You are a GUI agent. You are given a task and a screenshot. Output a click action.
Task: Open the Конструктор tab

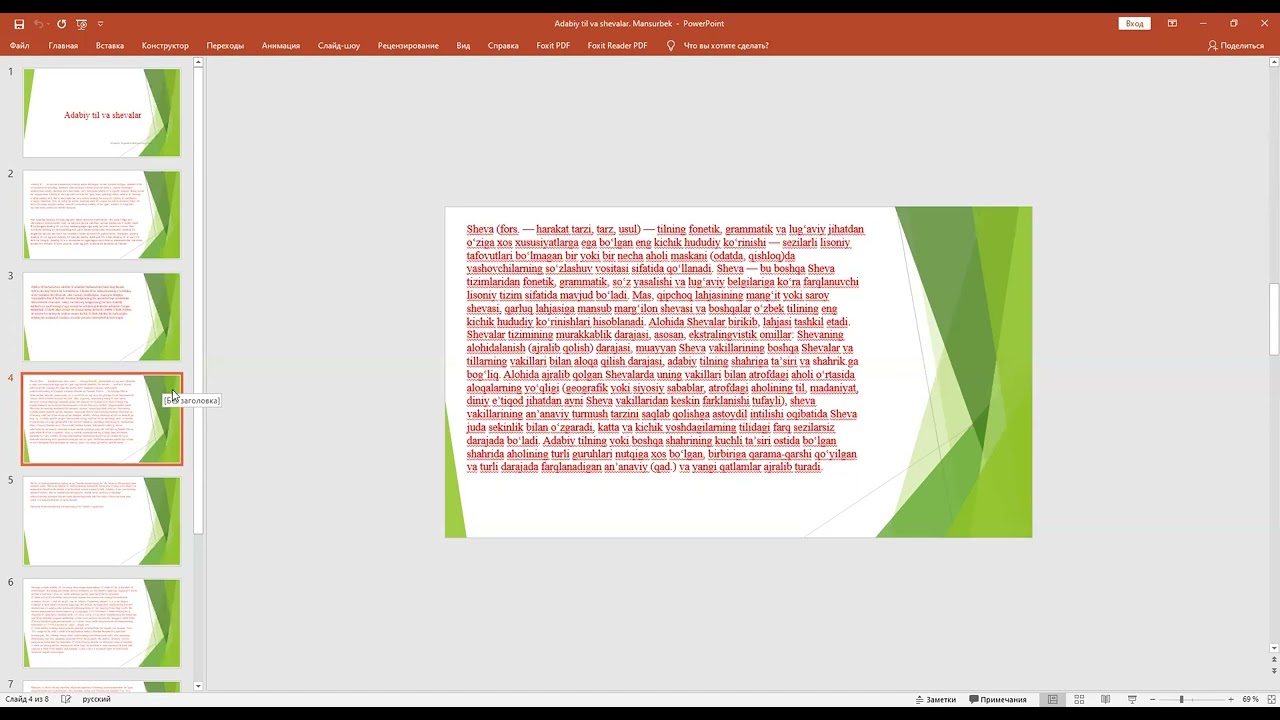[165, 45]
